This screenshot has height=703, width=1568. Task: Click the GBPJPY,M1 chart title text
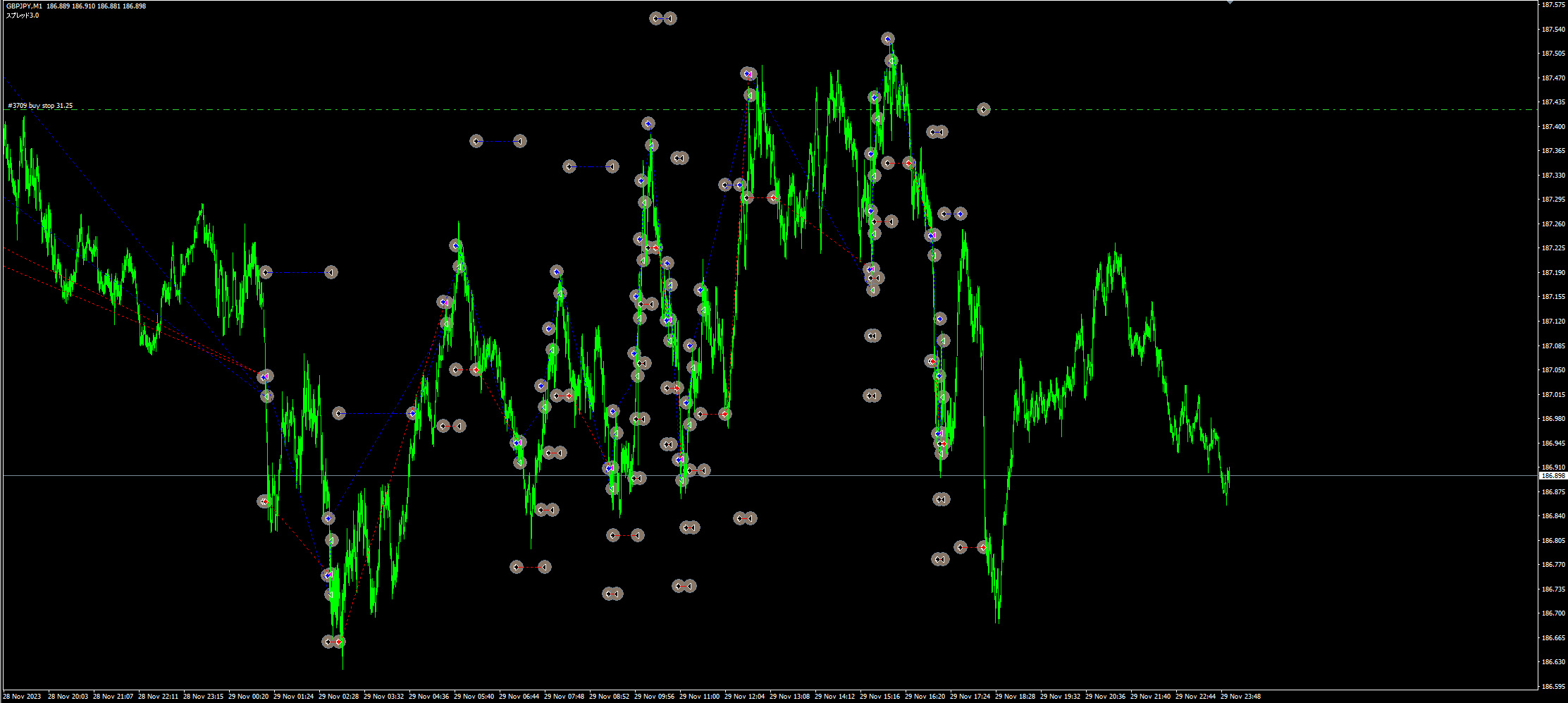pos(24,6)
